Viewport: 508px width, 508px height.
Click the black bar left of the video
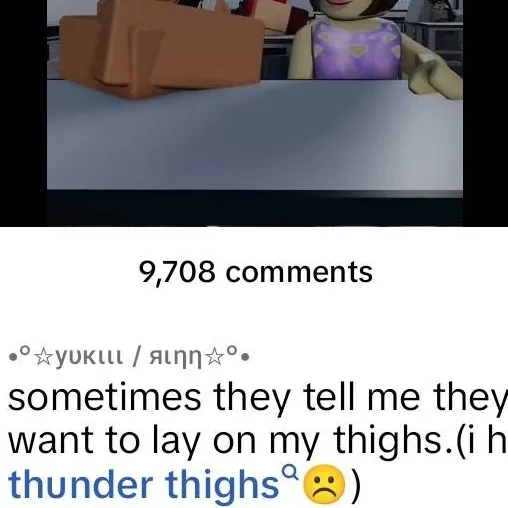[x=23, y=113]
